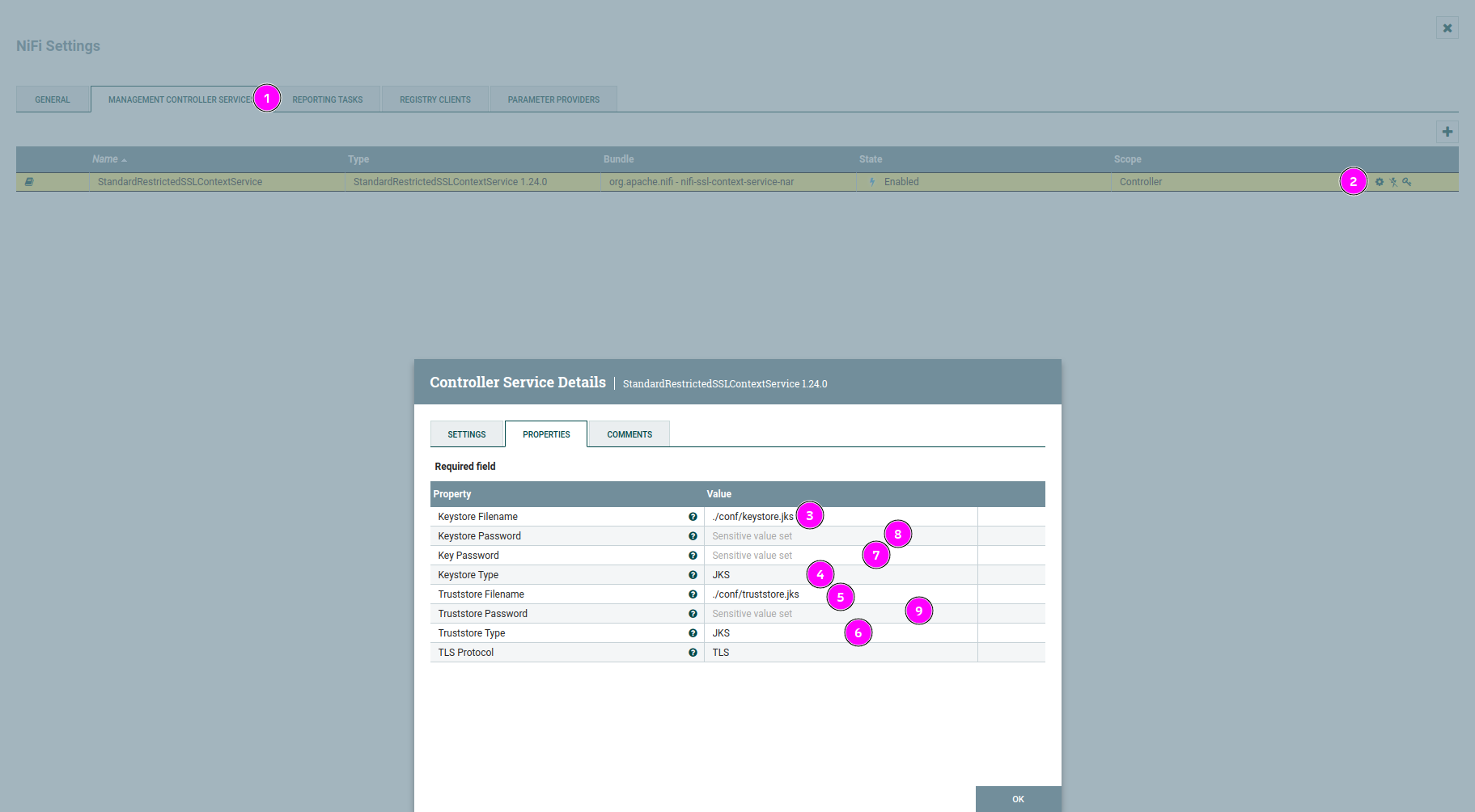The image size is (1475, 812).
Task: Open access policies key icon in service row
Action: 1407,182
